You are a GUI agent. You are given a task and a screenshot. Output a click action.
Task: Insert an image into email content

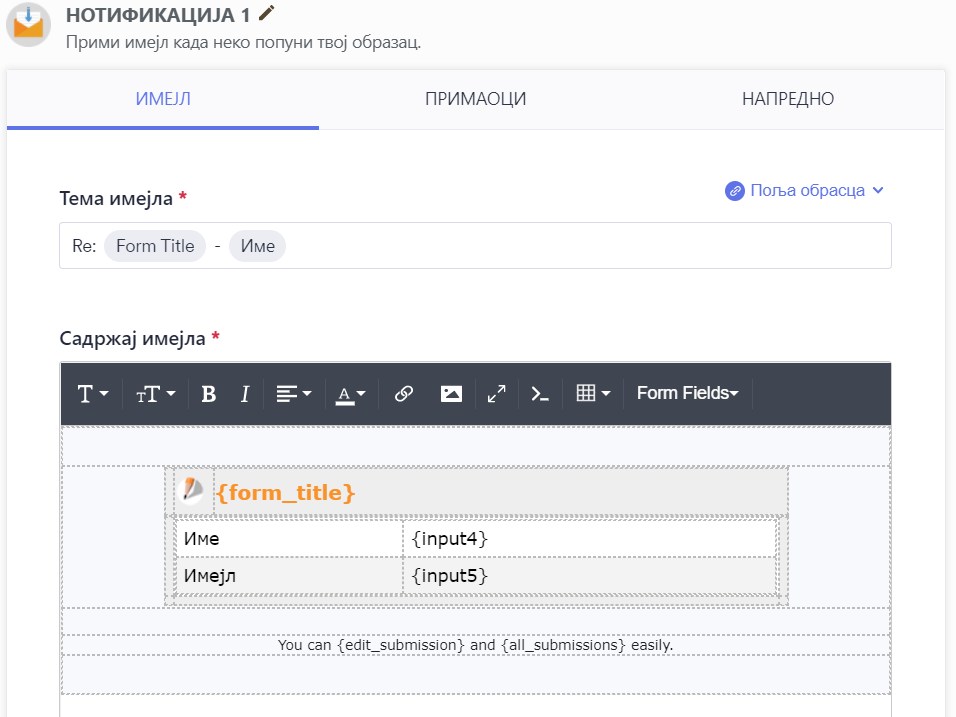451,394
